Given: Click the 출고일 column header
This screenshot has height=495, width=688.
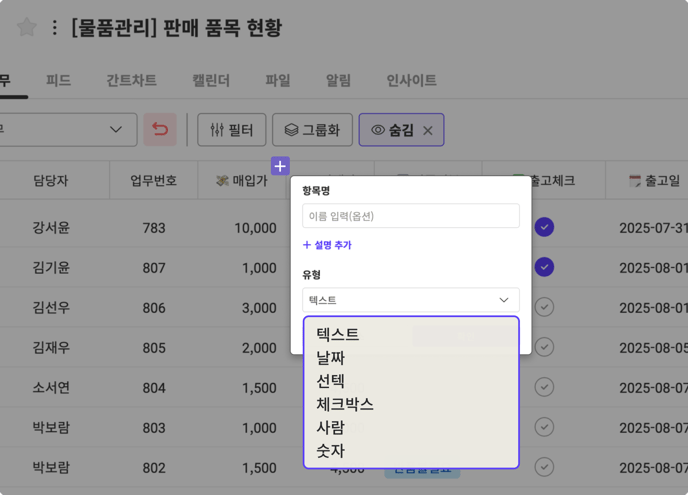Looking at the screenshot, I should 655,180.
